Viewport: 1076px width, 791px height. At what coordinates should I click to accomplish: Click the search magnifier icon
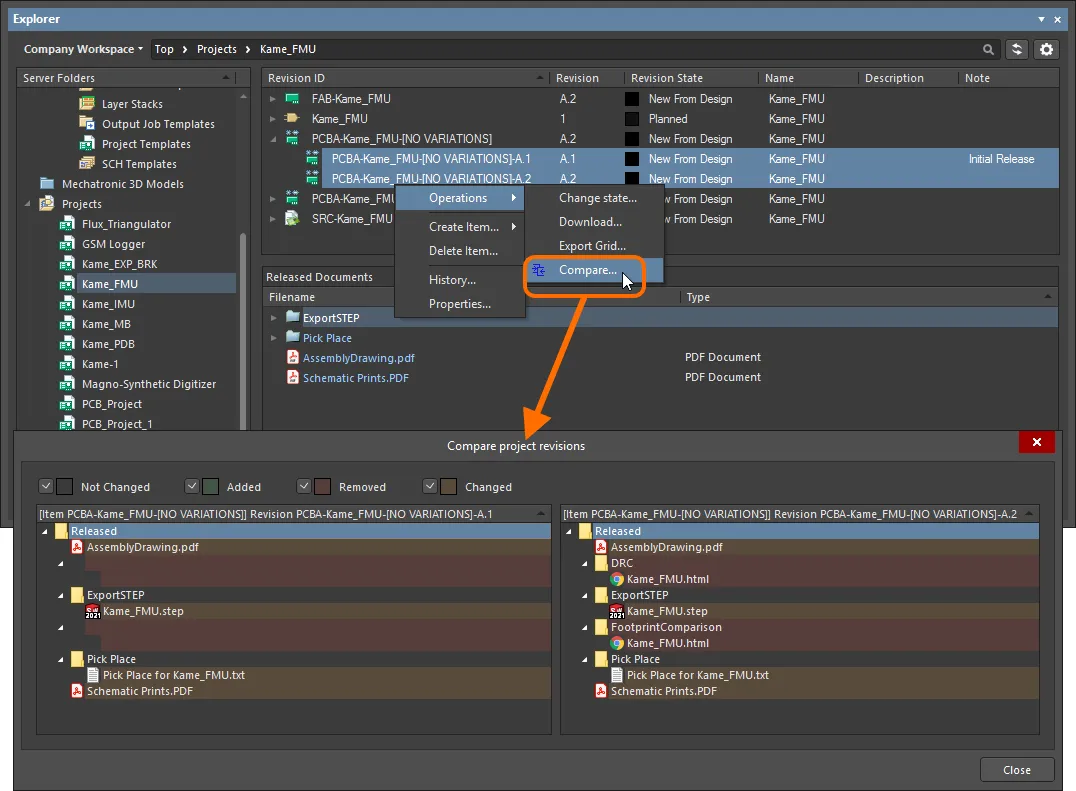[x=988, y=49]
